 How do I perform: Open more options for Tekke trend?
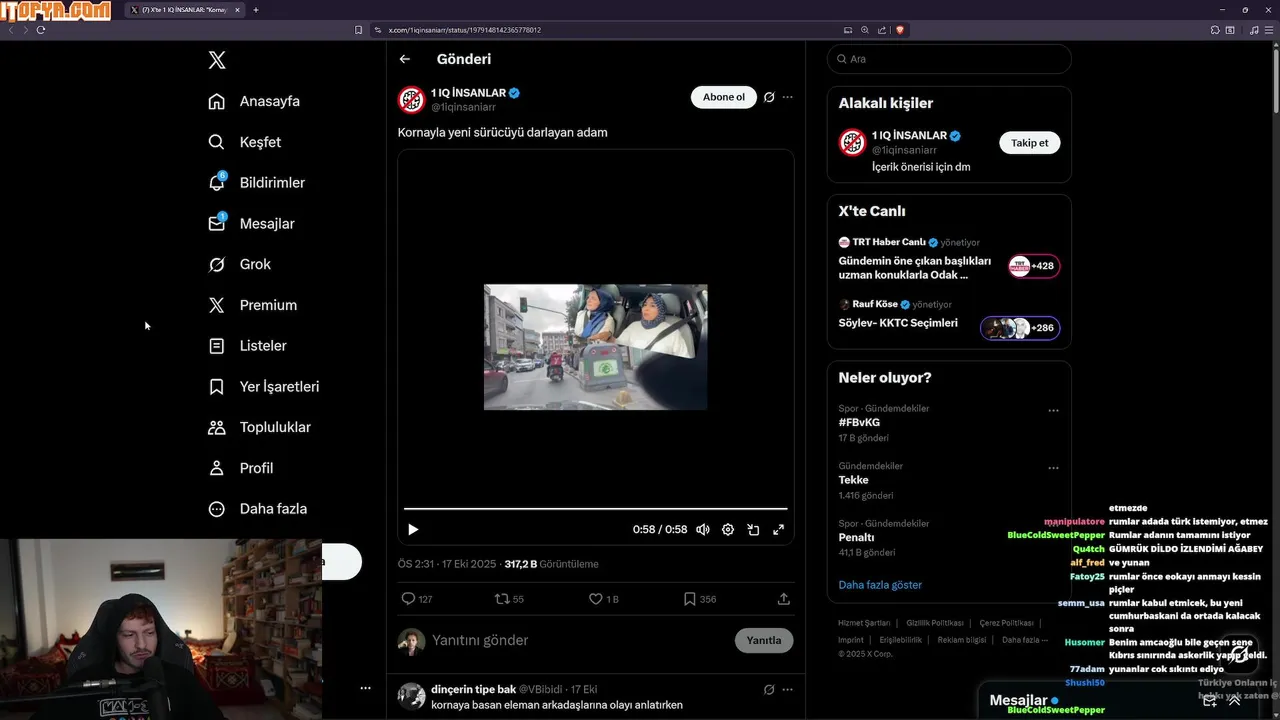[1053, 468]
